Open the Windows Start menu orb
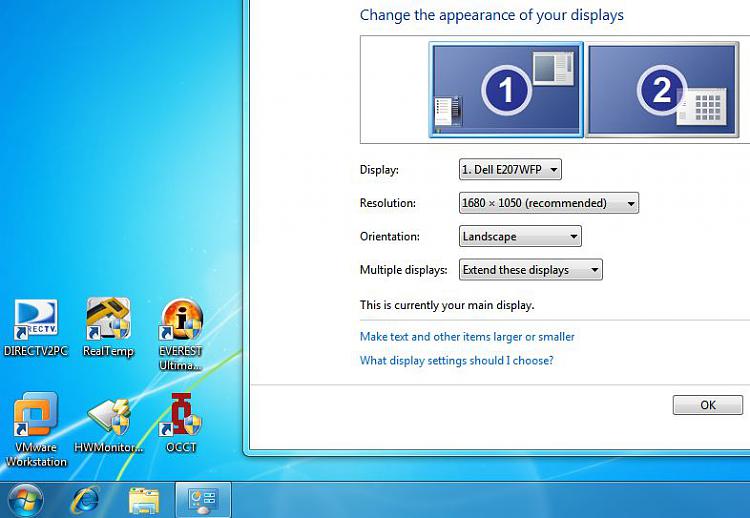Image resolution: width=750 pixels, height=518 pixels. tap(25, 501)
